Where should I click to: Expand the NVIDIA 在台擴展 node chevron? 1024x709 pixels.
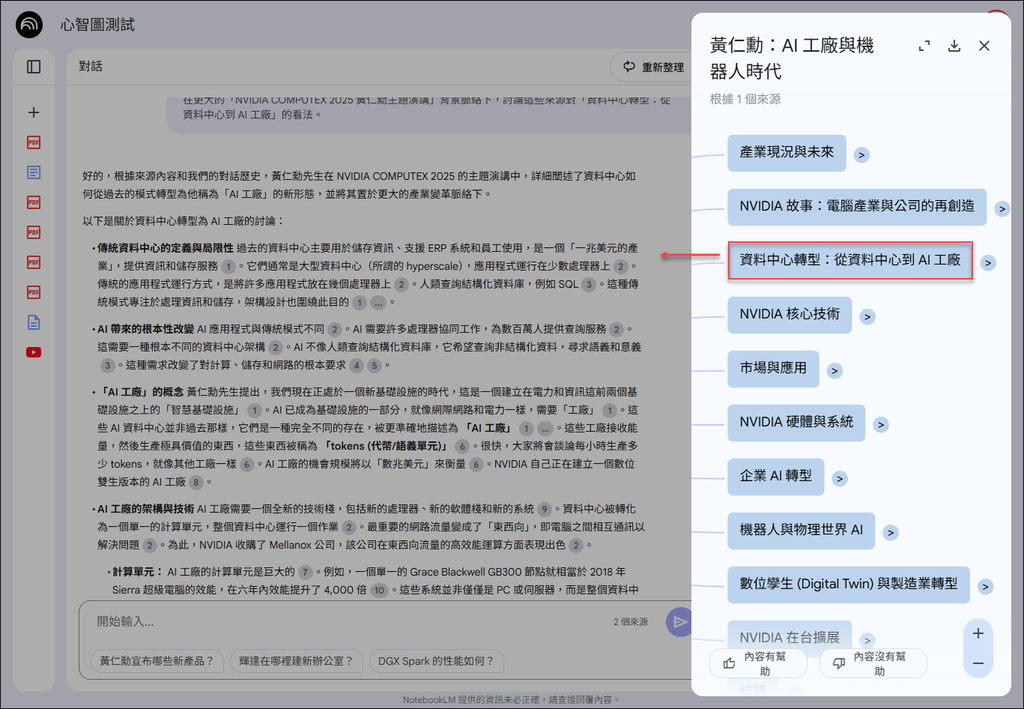(x=867, y=640)
